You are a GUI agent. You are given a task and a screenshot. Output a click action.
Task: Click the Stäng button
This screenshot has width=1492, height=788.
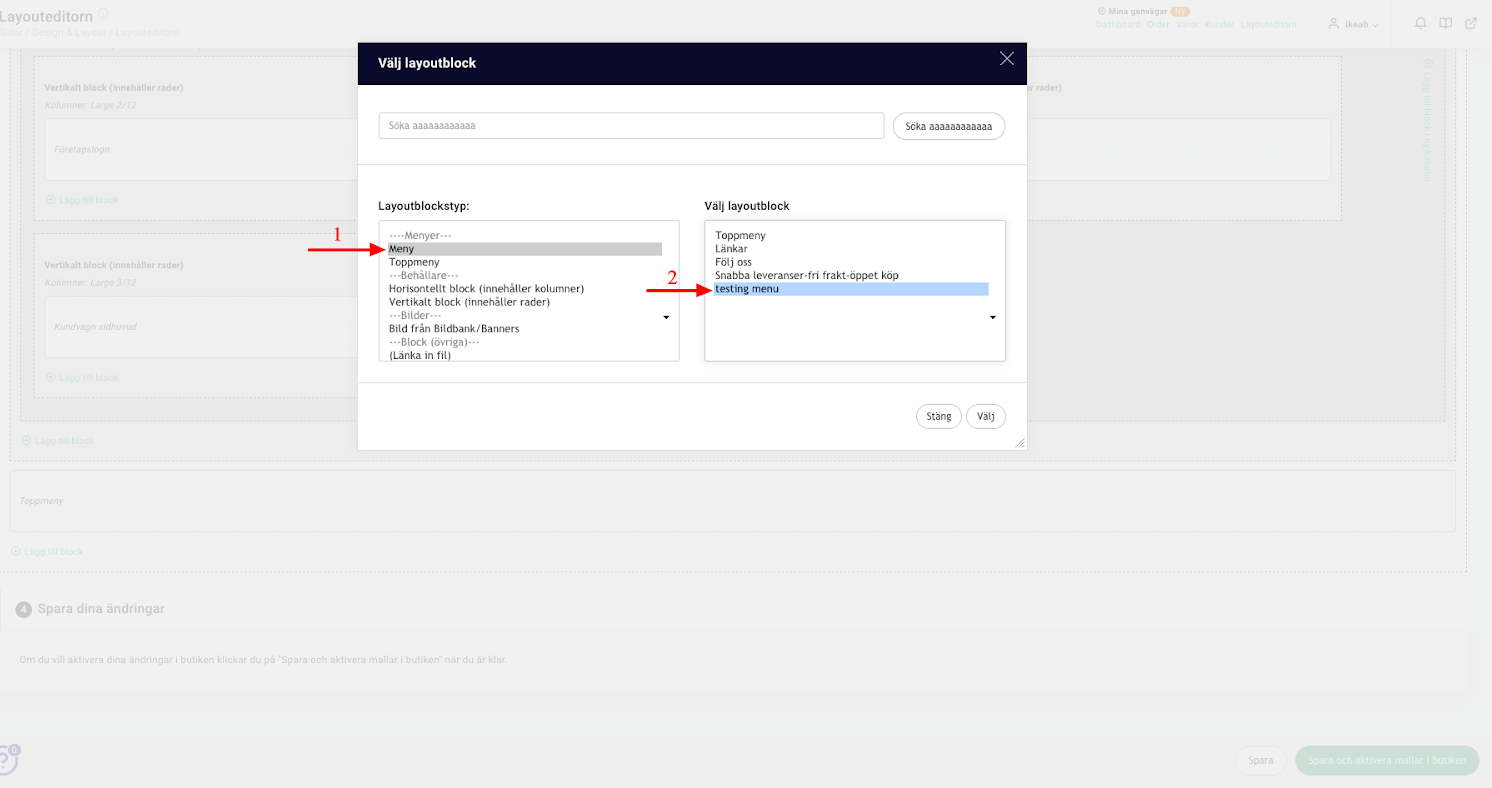(x=939, y=416)
